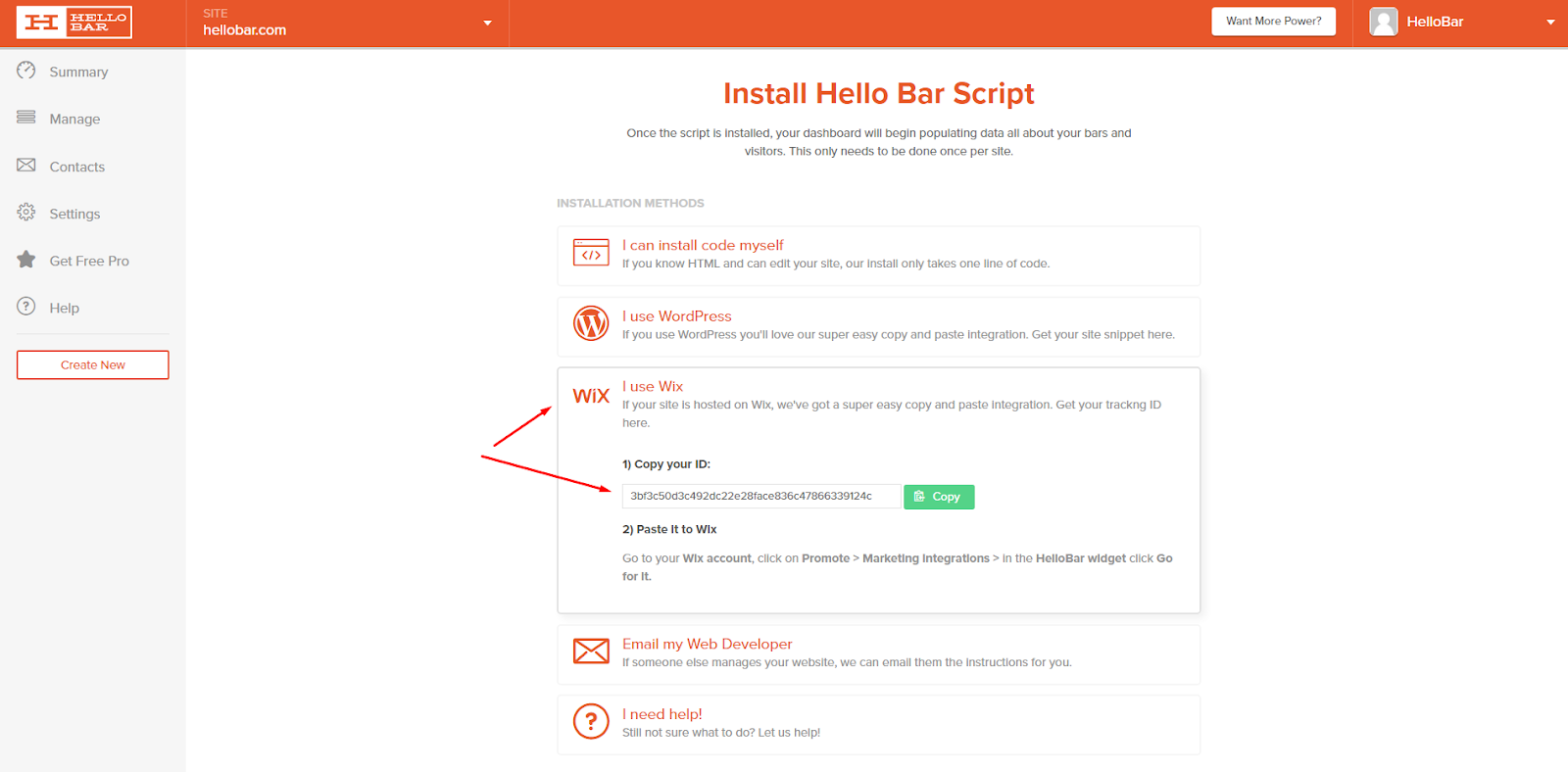The image size is (1568, 772).
Task: Collapse the I use Wix heading
Action: coord(653,386)
